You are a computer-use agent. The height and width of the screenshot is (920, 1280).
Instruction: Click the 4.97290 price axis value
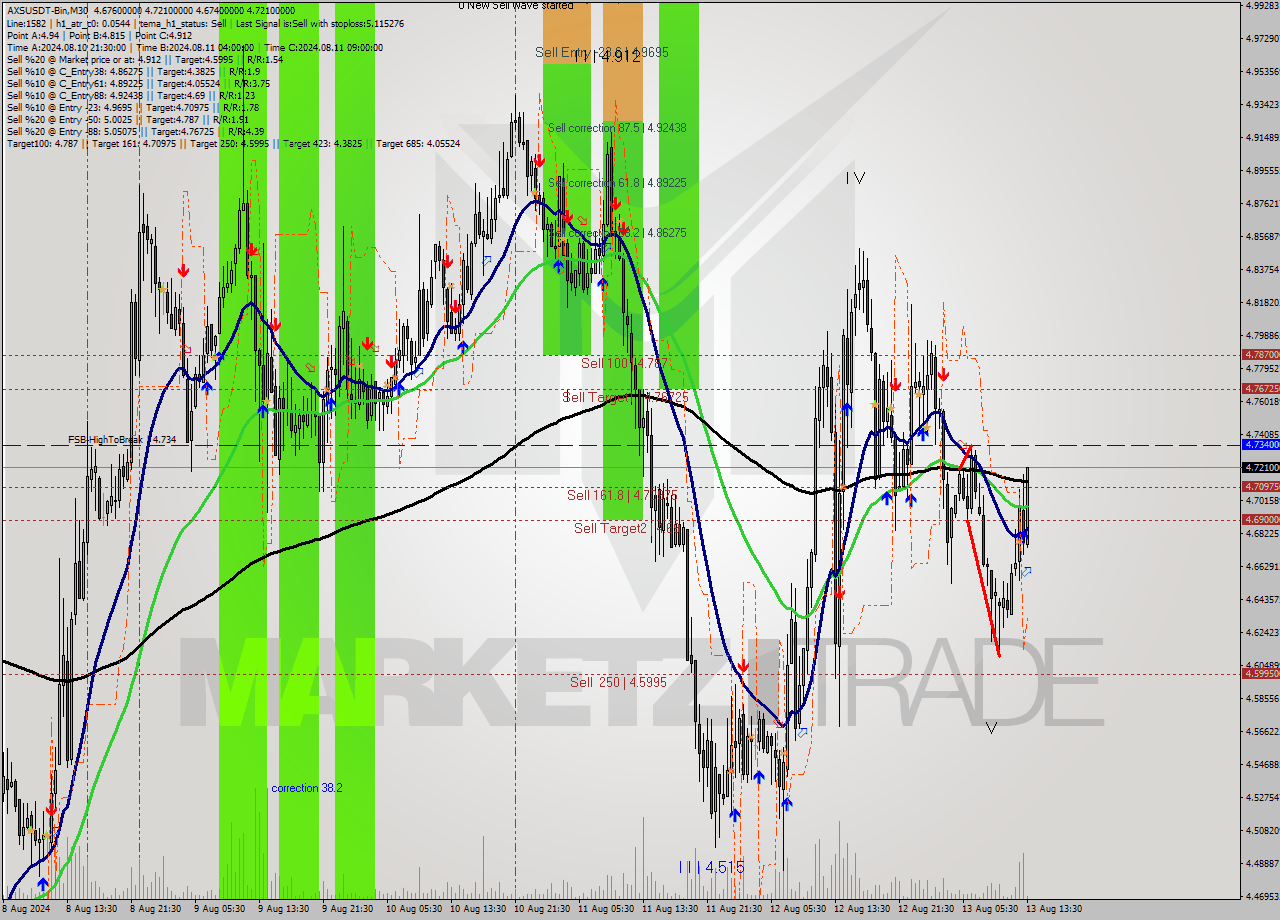(1262, 38)
